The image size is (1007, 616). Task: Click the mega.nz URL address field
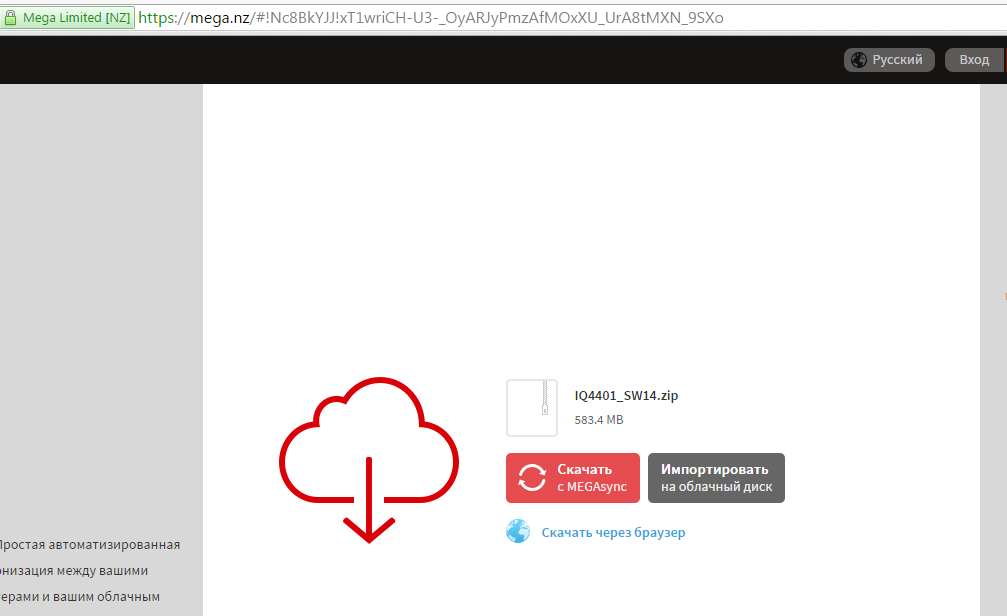(x=430, y=18)
